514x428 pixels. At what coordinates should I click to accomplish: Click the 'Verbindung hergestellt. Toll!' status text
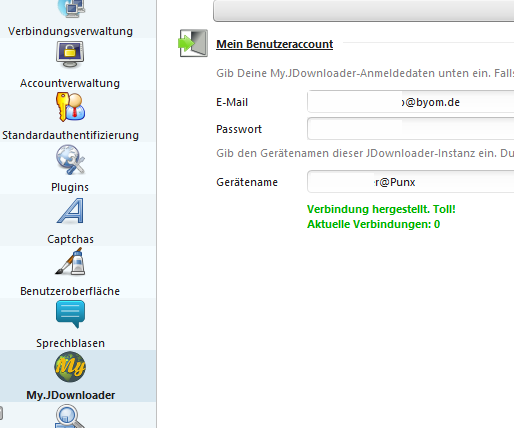point(381,209)
